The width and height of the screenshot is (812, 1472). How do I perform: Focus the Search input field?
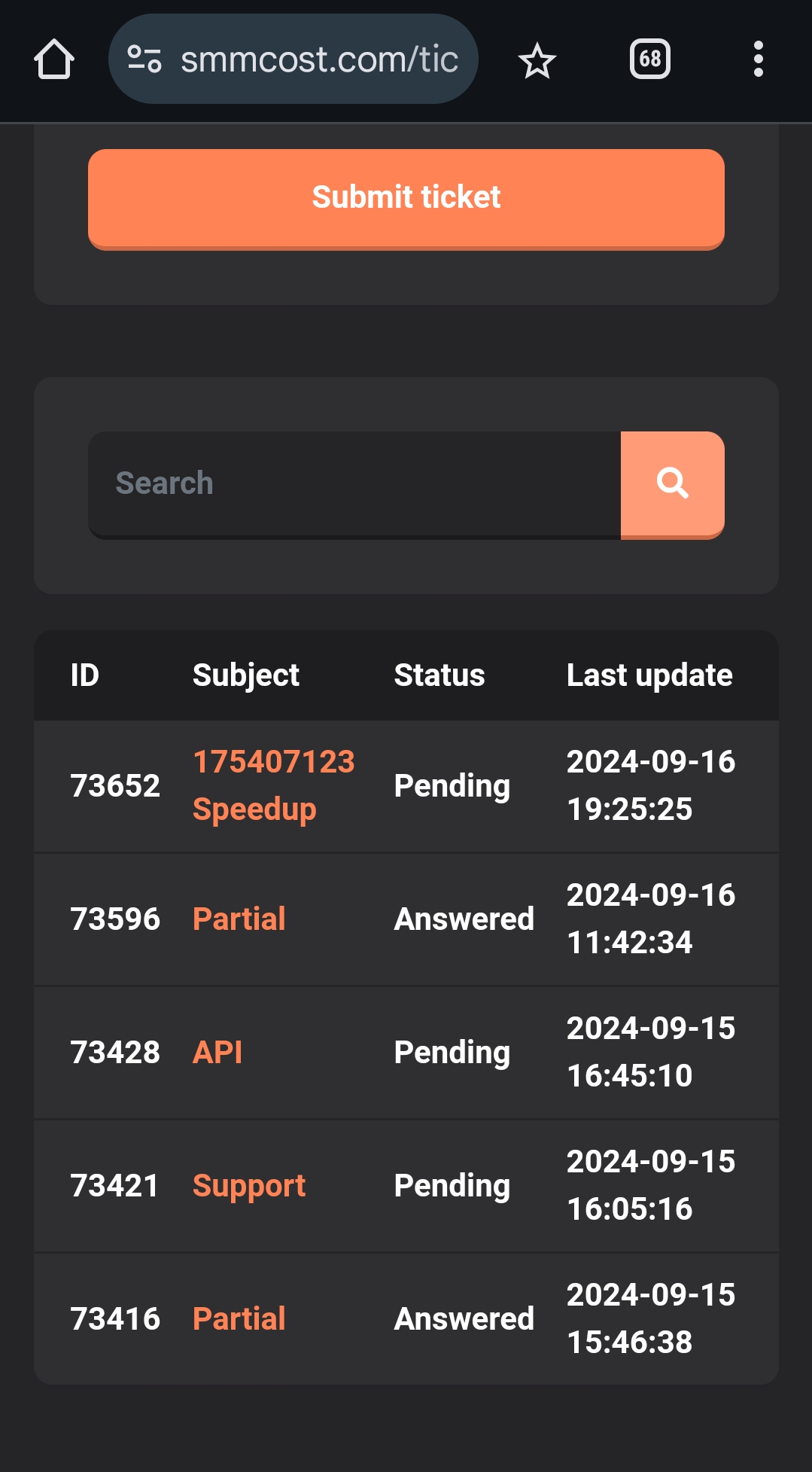354,484
